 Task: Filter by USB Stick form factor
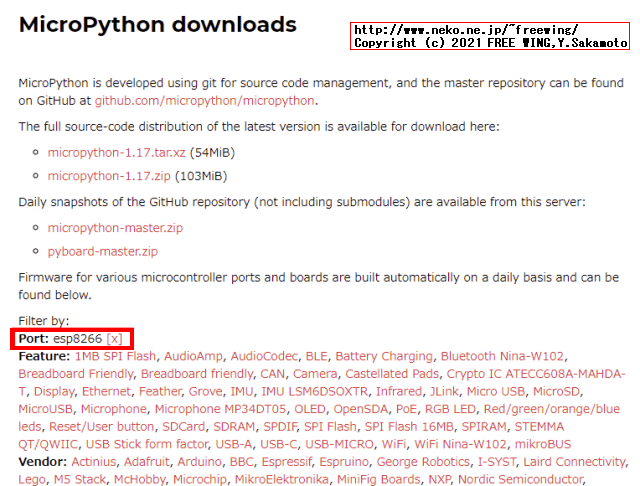pyautogui.click(x=147, y=444)
